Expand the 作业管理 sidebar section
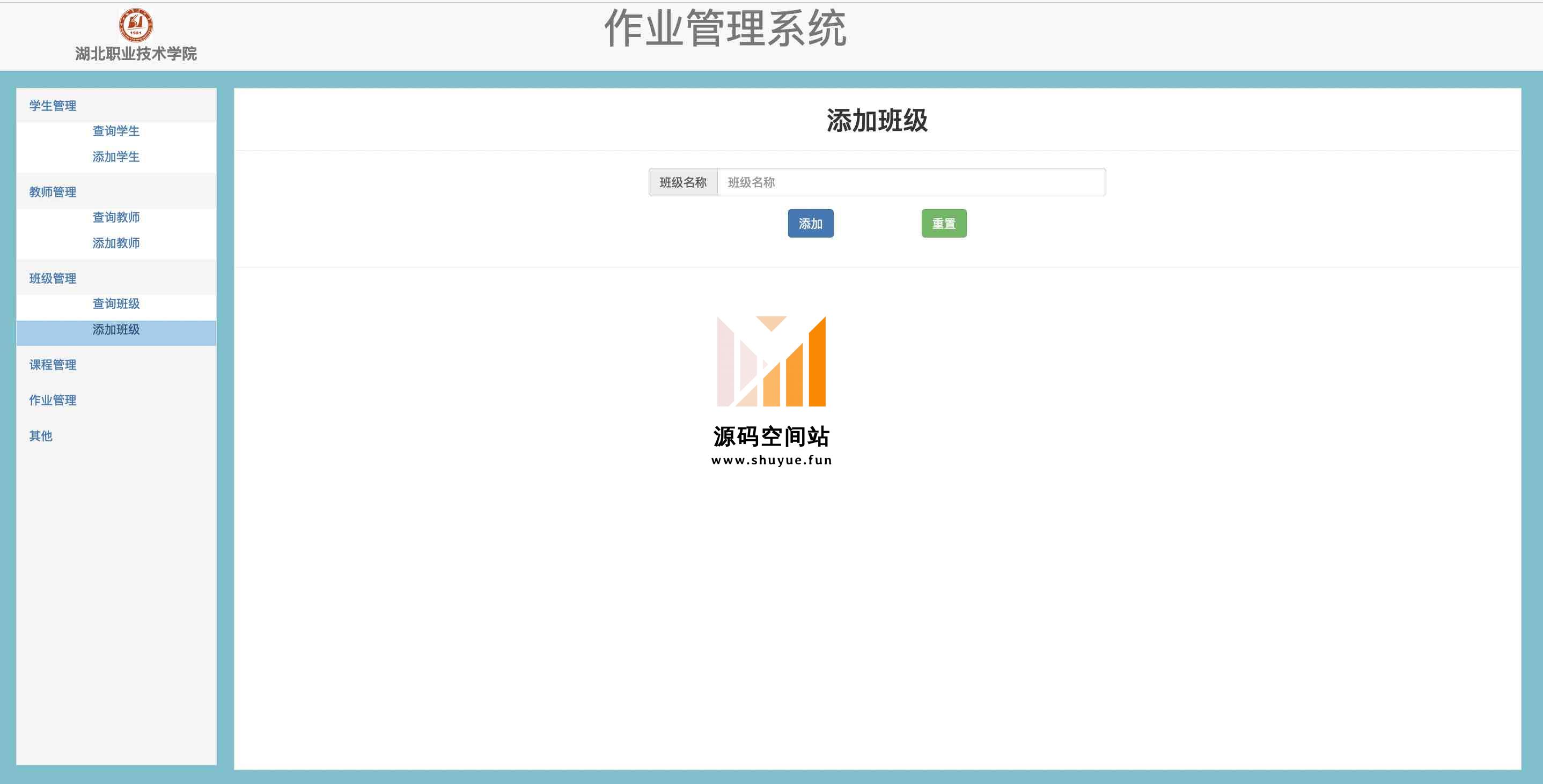Screen dimensions: 1543x784 click(x=53, y=400)
